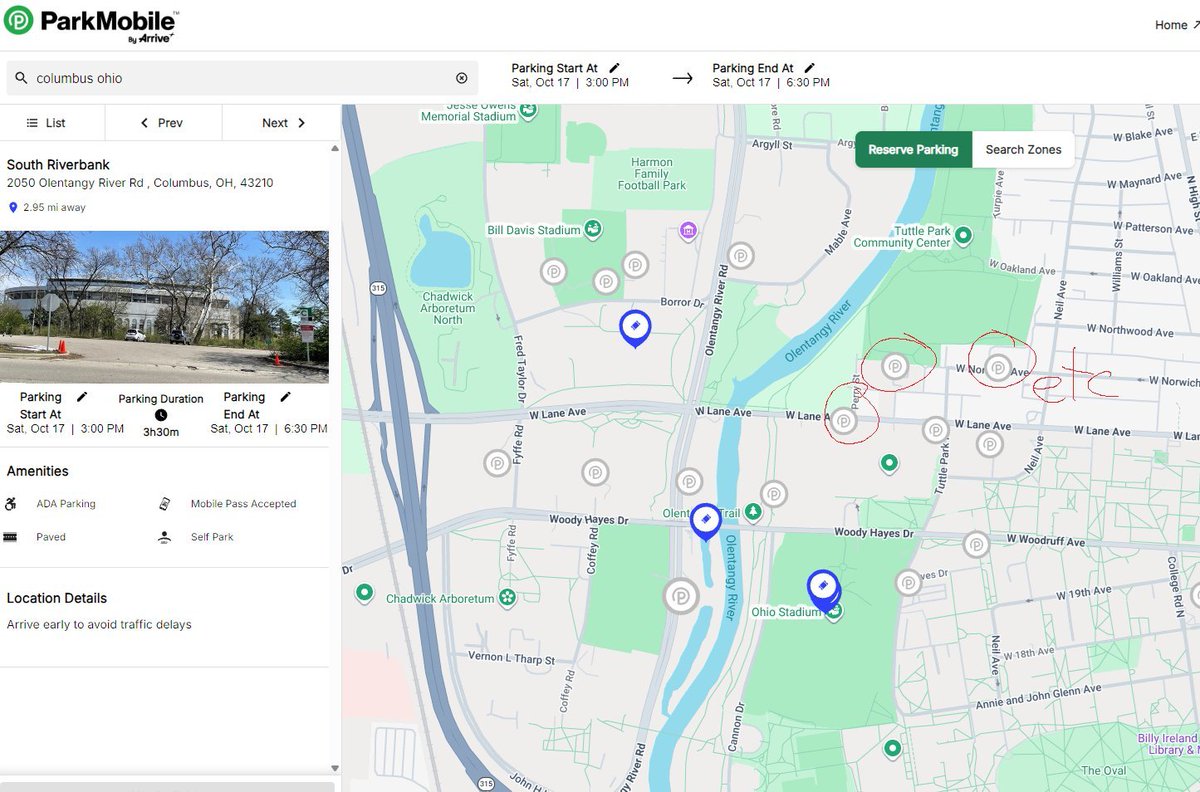The image size is (1200, 792).
Task: Click Tuttle Park Community Center marker
Action: tap(963, 236)
